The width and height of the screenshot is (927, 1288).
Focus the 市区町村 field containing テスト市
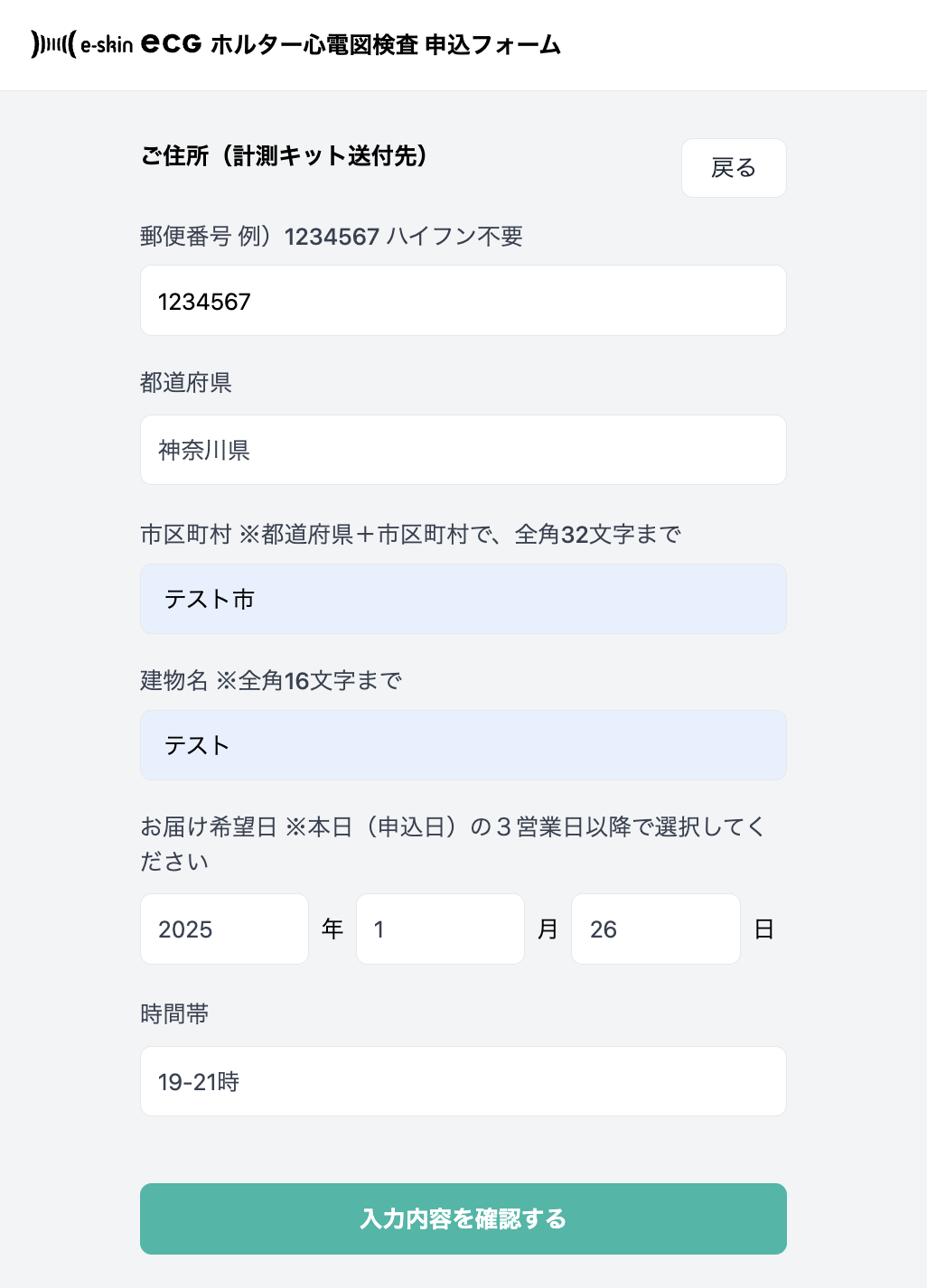click(463, 599)
